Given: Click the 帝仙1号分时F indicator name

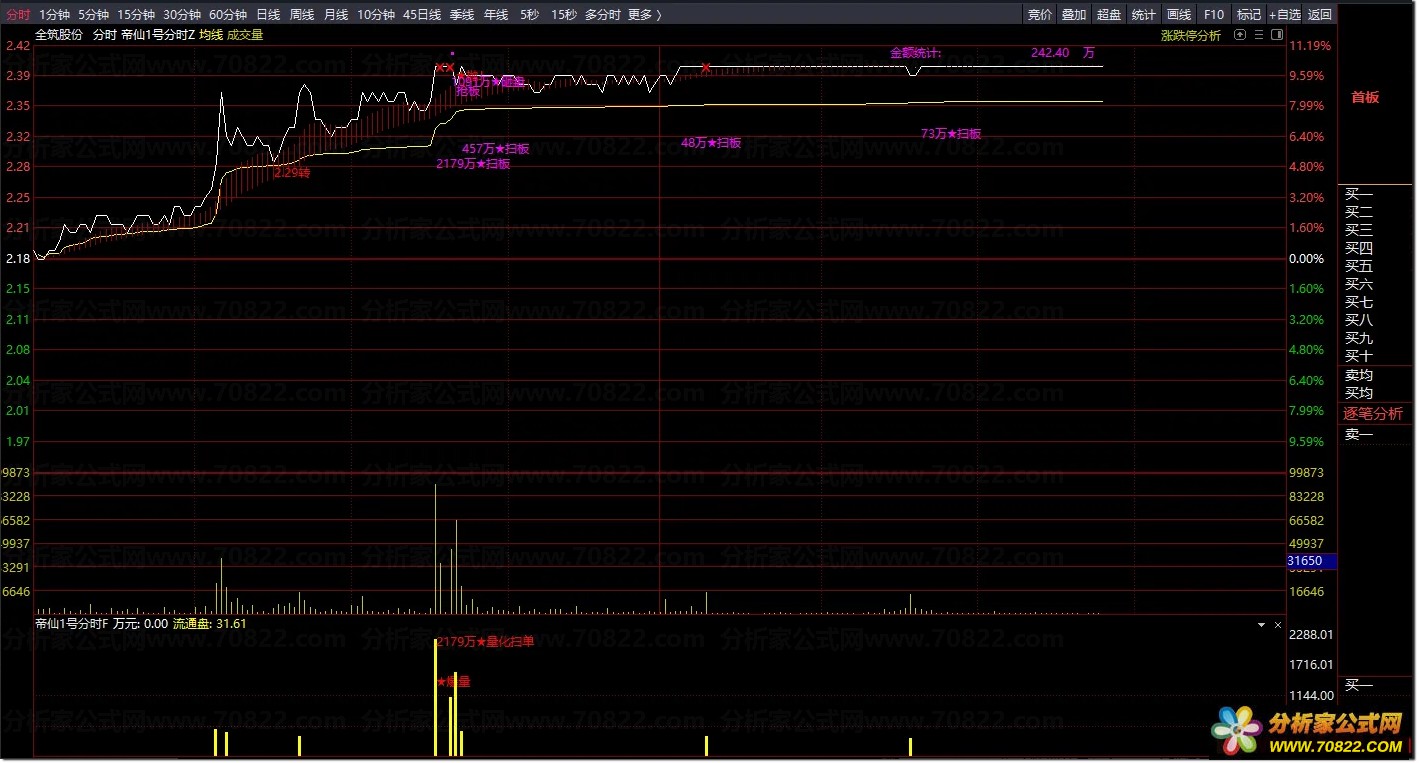Looking at the screenshot, I should coord(71,623).
